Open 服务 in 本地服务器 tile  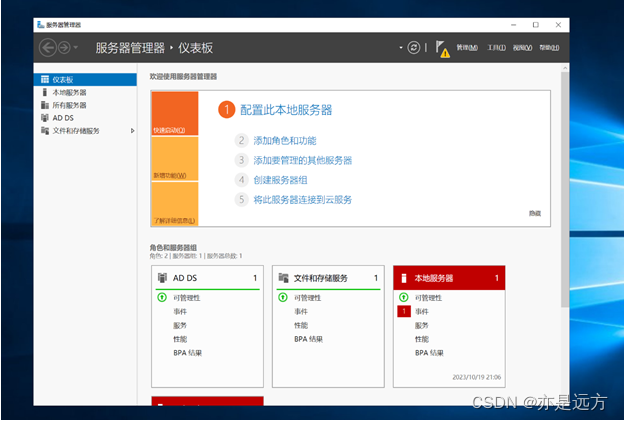point(422,325)
